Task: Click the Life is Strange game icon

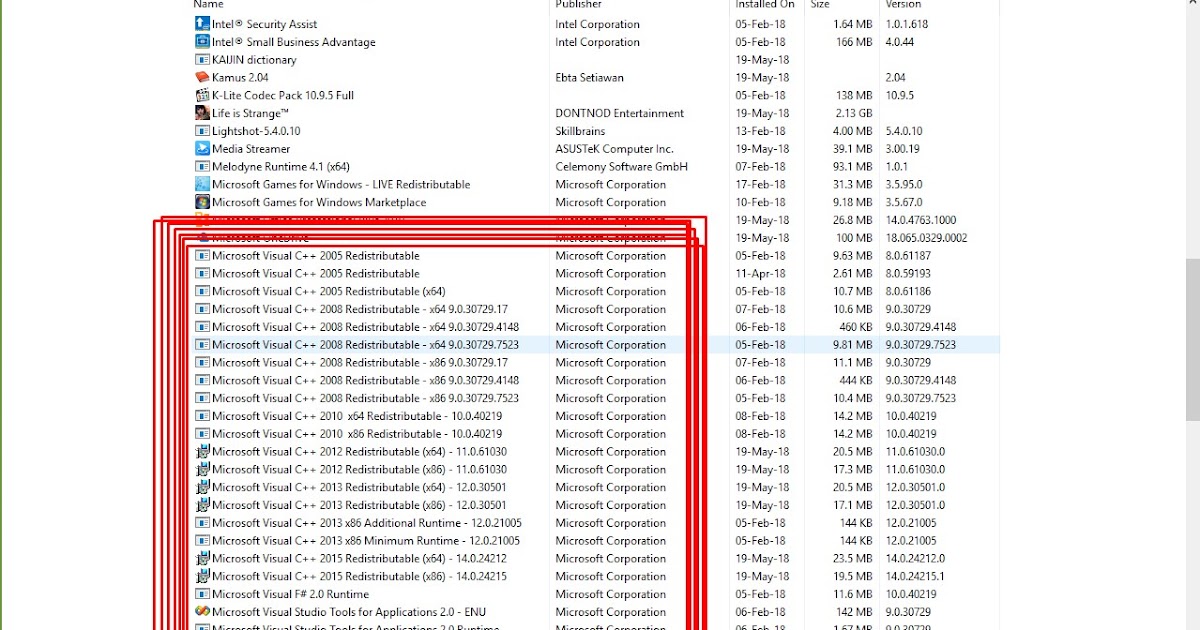Action: [x=202, y=113]
